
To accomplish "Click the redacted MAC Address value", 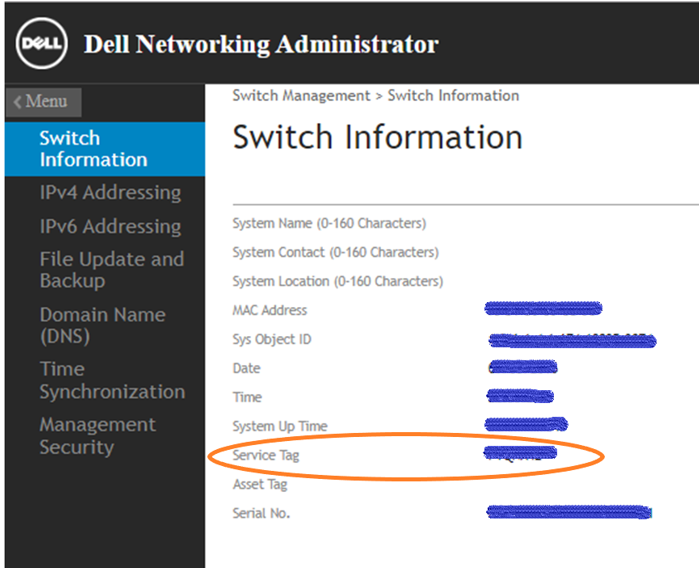I will click(543, 308).
